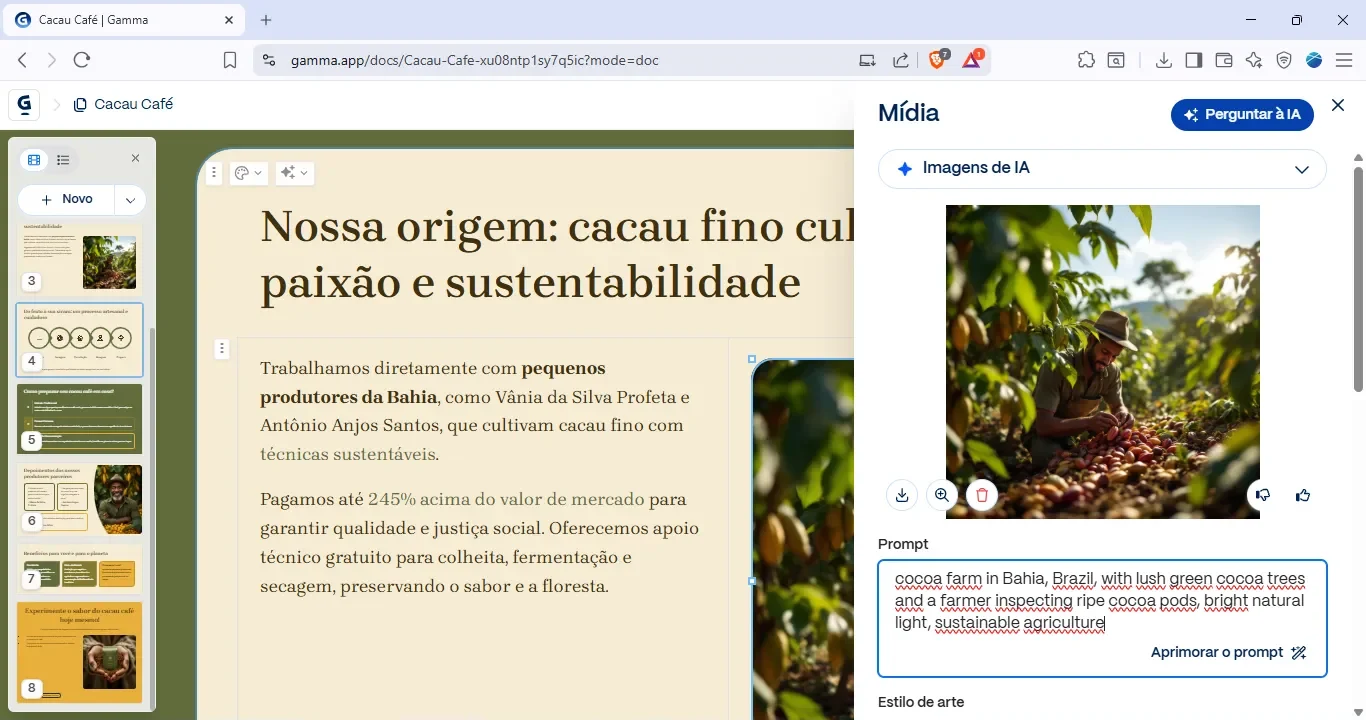Zoom into the generated image
Viewport: 1366px width, 720px height.
tap(942, 495)
